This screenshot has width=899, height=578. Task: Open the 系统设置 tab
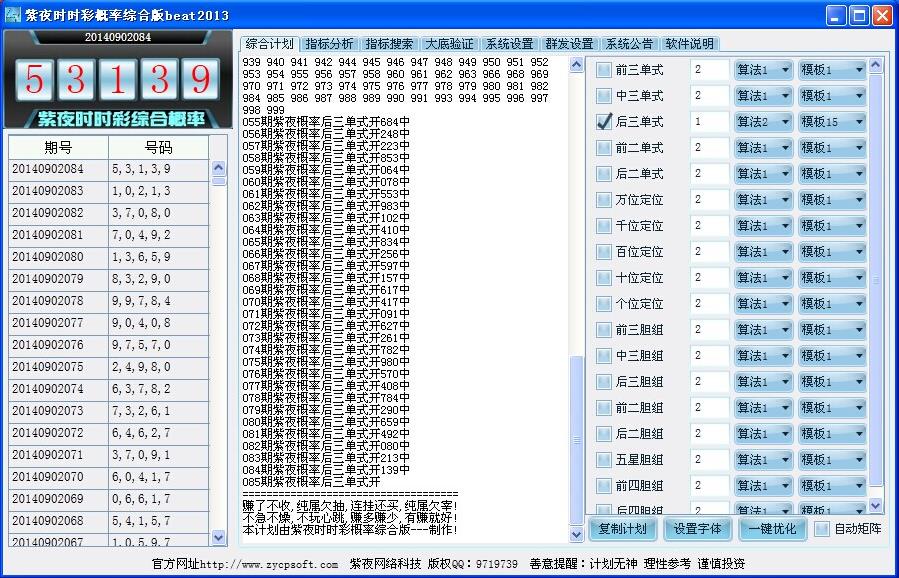coord(509,44)
